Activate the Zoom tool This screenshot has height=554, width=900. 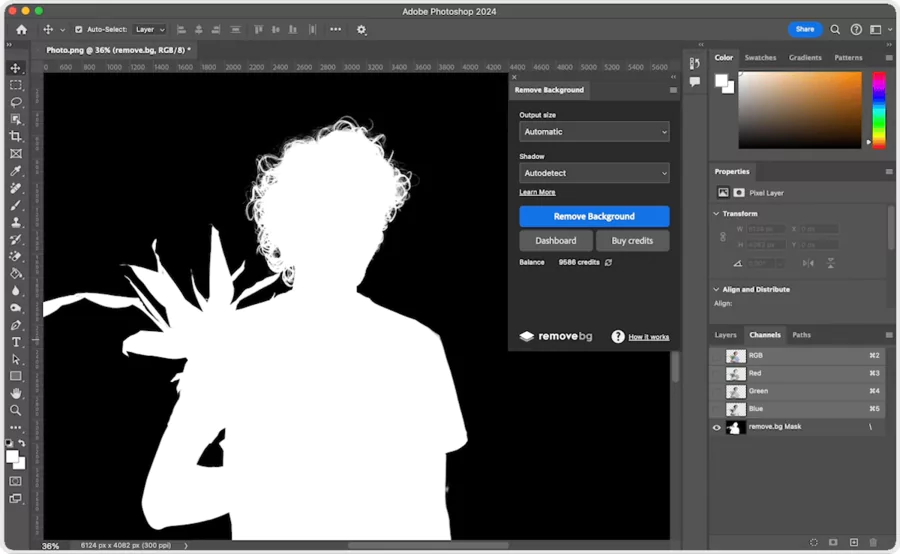point(16,410)
